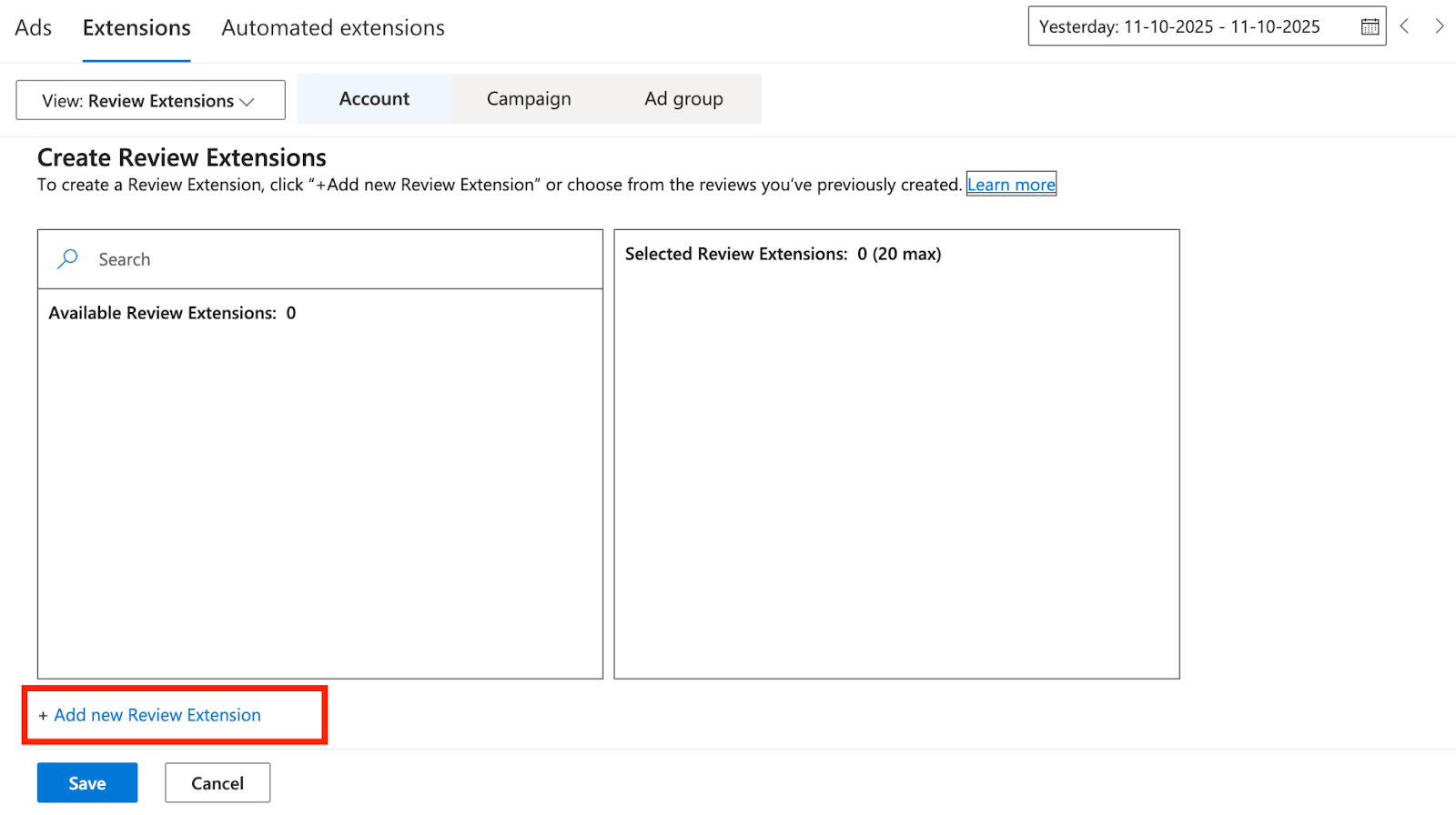Image resolution: width=1456 pixels, height=815 pixels.
Task: Open the Learn more link
Action: [x=1011, y=185]
